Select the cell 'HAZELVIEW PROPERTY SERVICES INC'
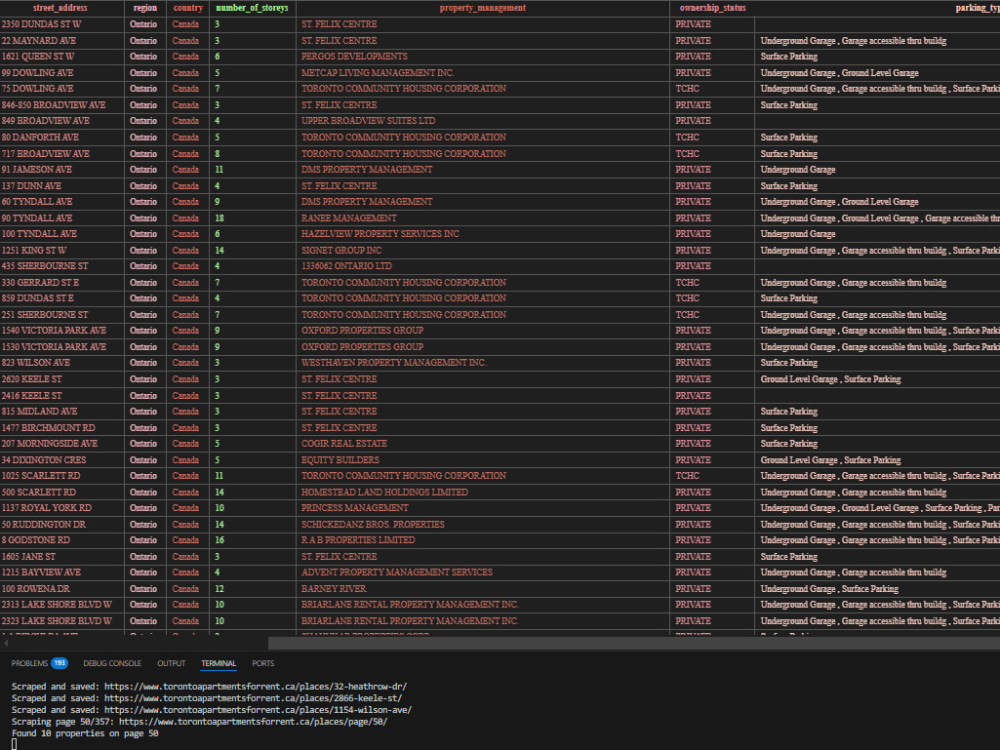1000x750 pixels. [483, 234]
